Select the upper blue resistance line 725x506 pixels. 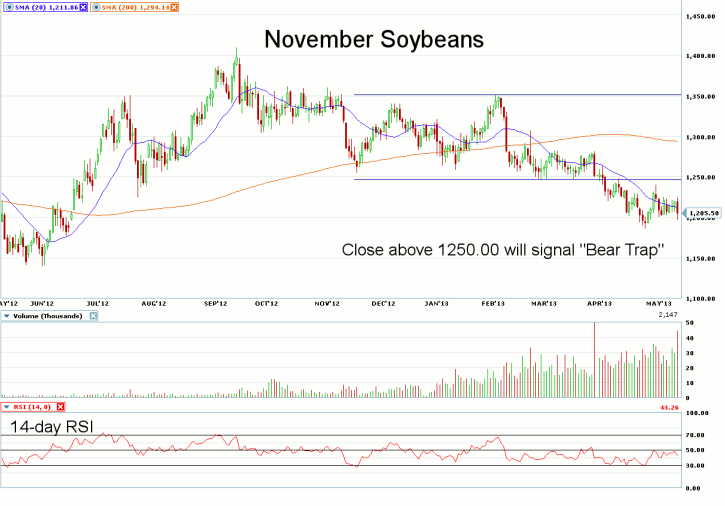pyautogui.click(x=520, y=95)
